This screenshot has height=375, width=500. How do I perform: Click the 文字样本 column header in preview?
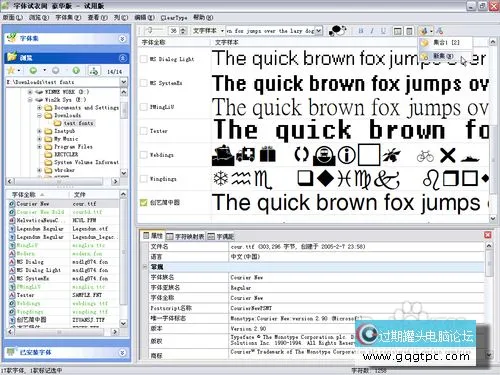click(x=348, y=42)
